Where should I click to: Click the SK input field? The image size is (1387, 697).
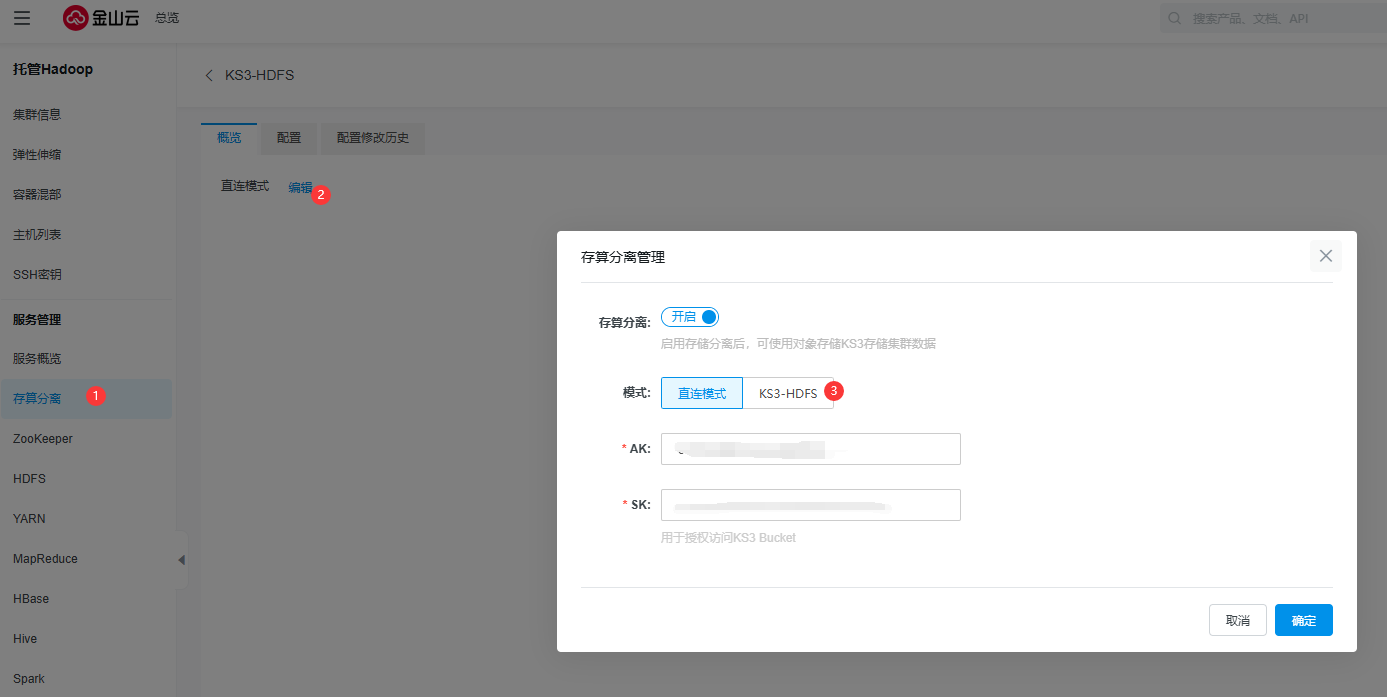pyautogui.click(x=810, y=505)
